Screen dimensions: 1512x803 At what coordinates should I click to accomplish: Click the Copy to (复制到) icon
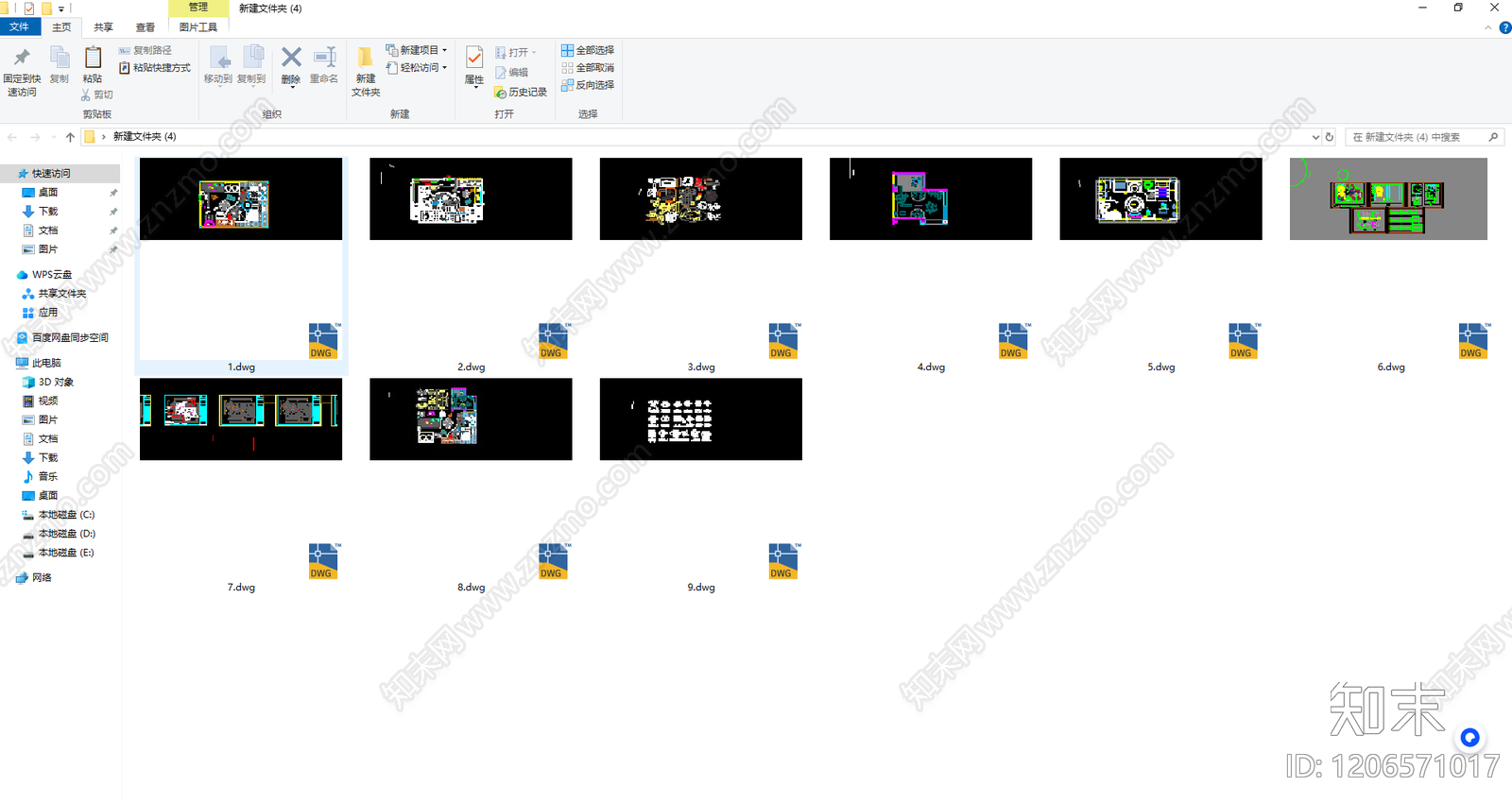tap(252, 59)
